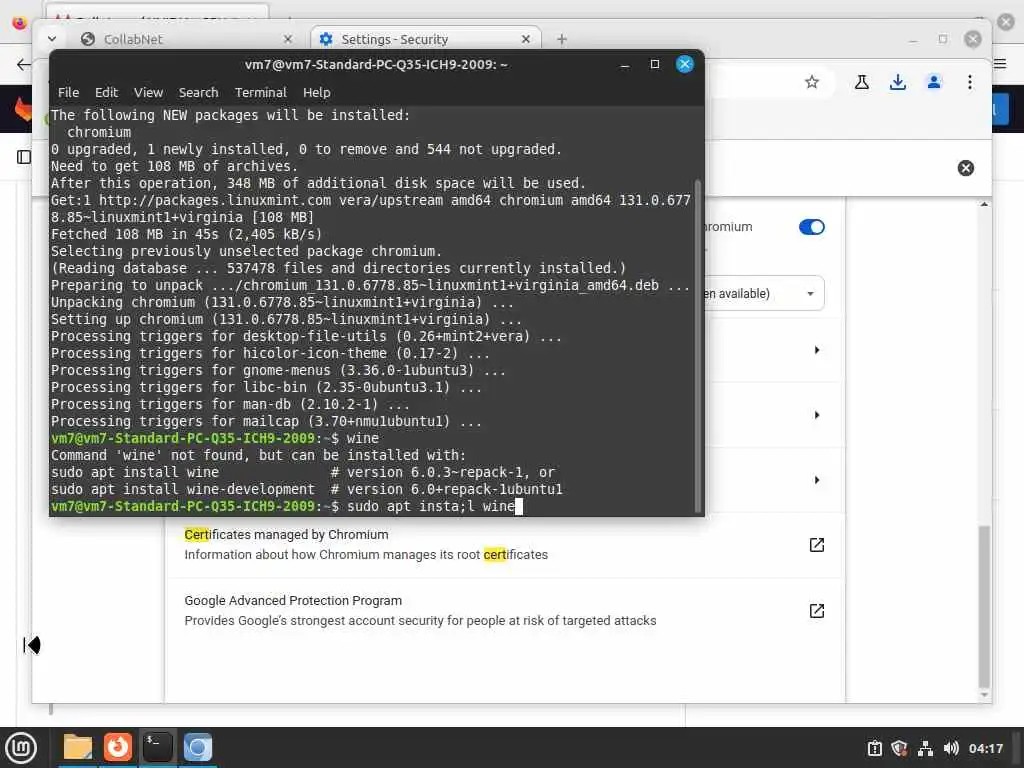Close the Settings - Security tab
This screenshot has height=768, width=1024.
[x=526, y=39]
